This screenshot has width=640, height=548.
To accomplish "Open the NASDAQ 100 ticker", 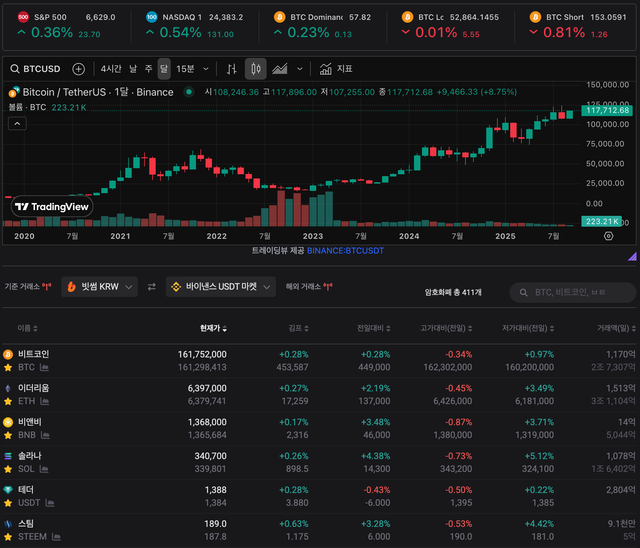I will coord(195,25).
